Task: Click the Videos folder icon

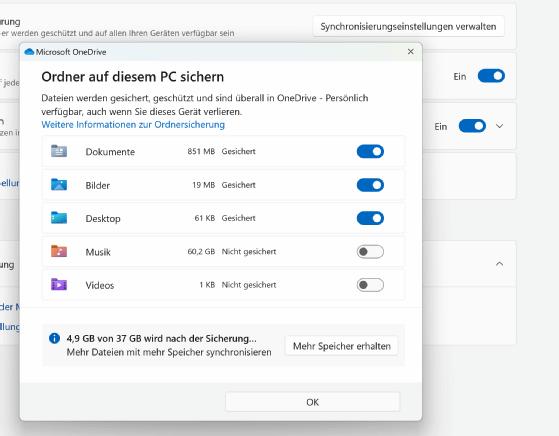Action: click(59, 284)
